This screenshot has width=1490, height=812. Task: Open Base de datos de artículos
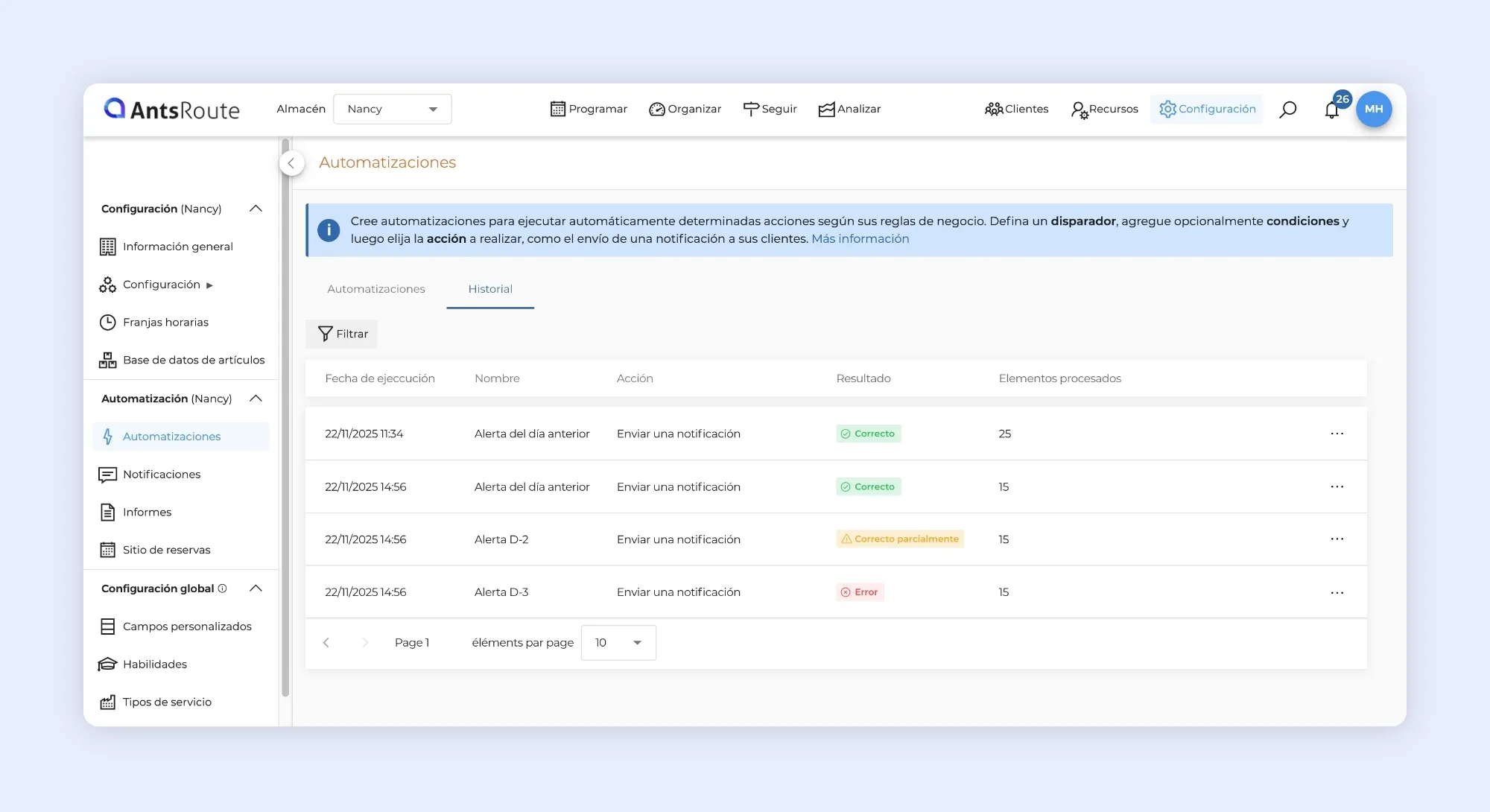[x=182, y=360]
